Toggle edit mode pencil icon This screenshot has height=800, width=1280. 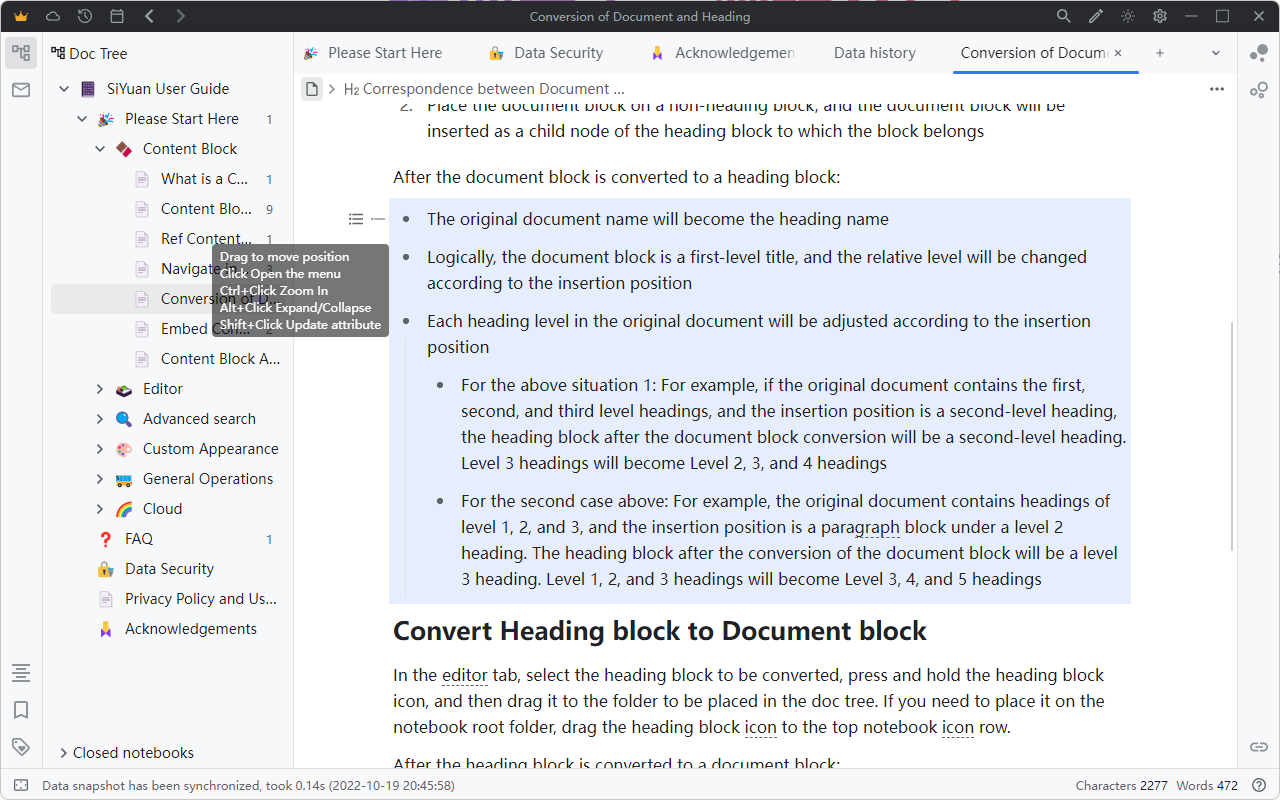(1096, 16)
